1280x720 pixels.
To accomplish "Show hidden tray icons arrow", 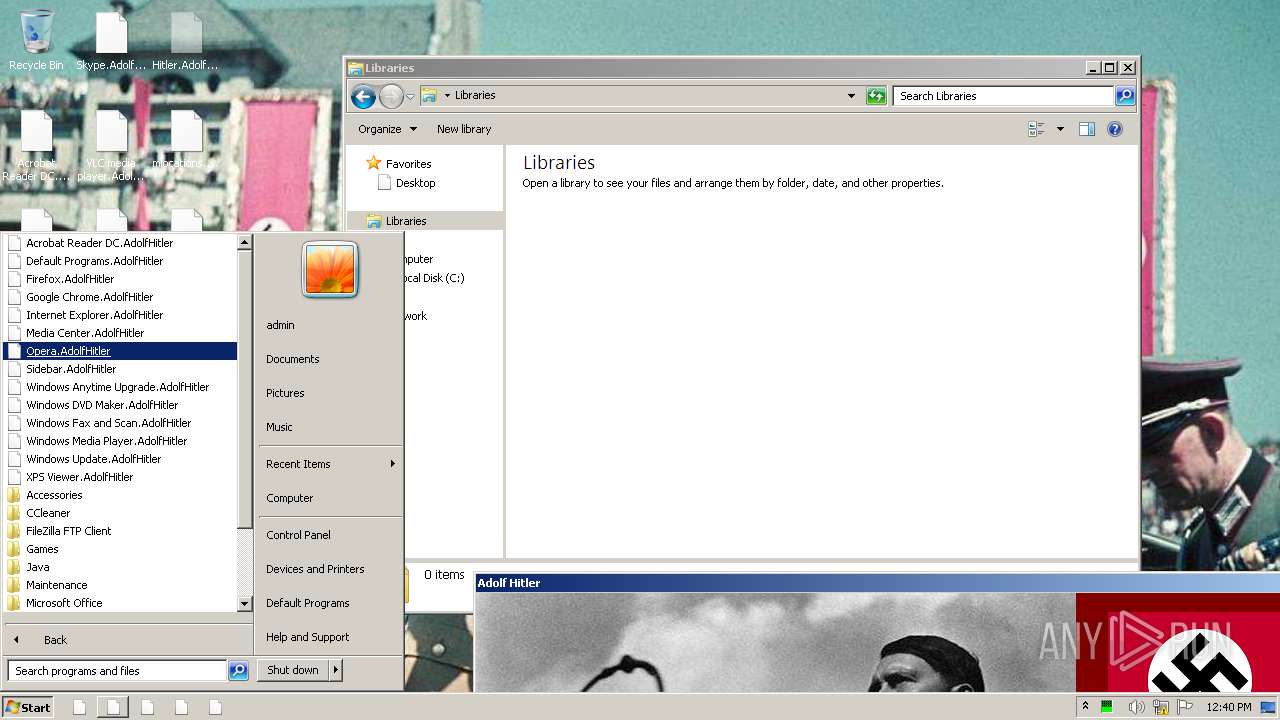I will [1086, 707].
